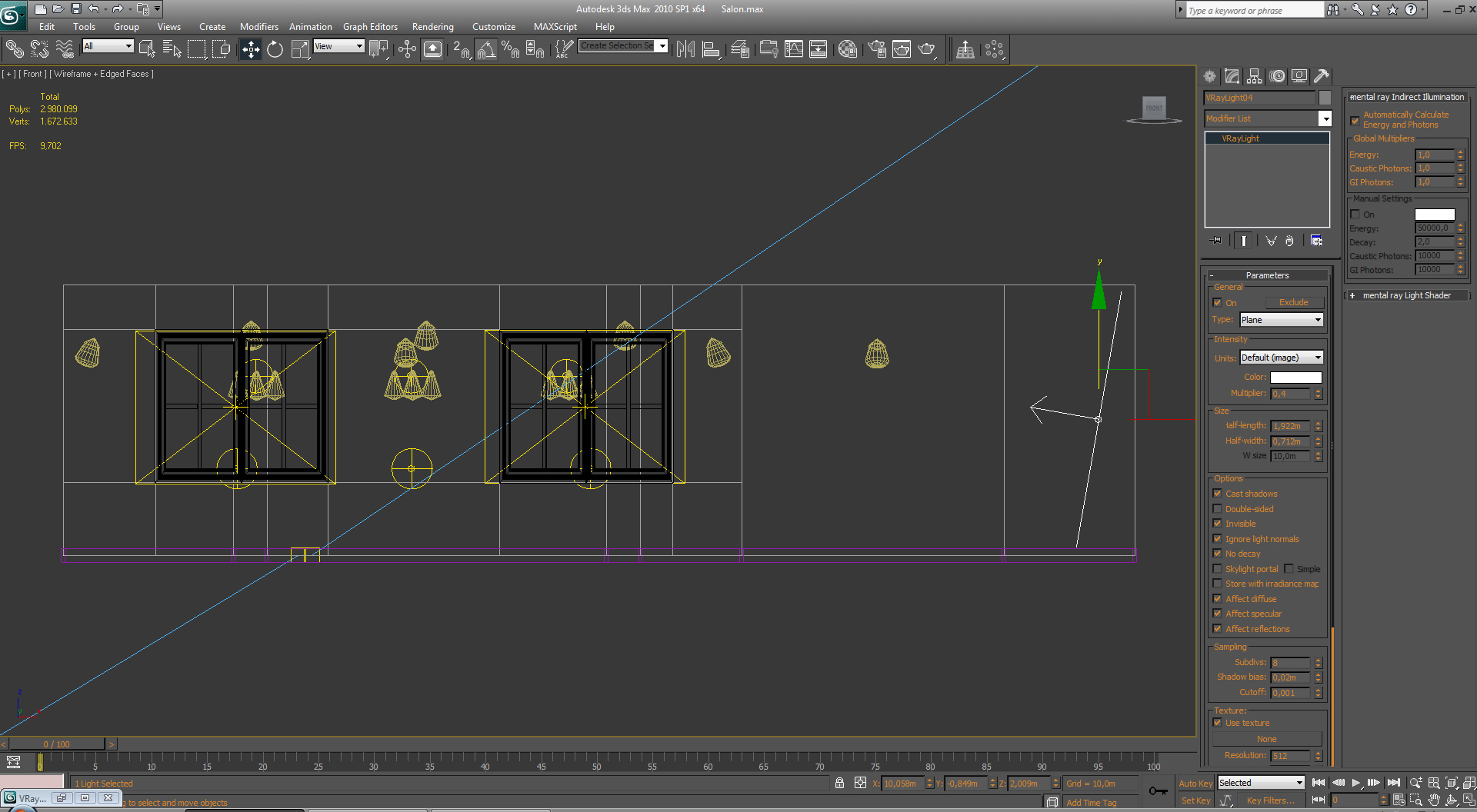Viewport: 1477px width, 812px height.
Task: Toggle No decay checkbox
Action: pyautogui.click(x=1217, y=554)
